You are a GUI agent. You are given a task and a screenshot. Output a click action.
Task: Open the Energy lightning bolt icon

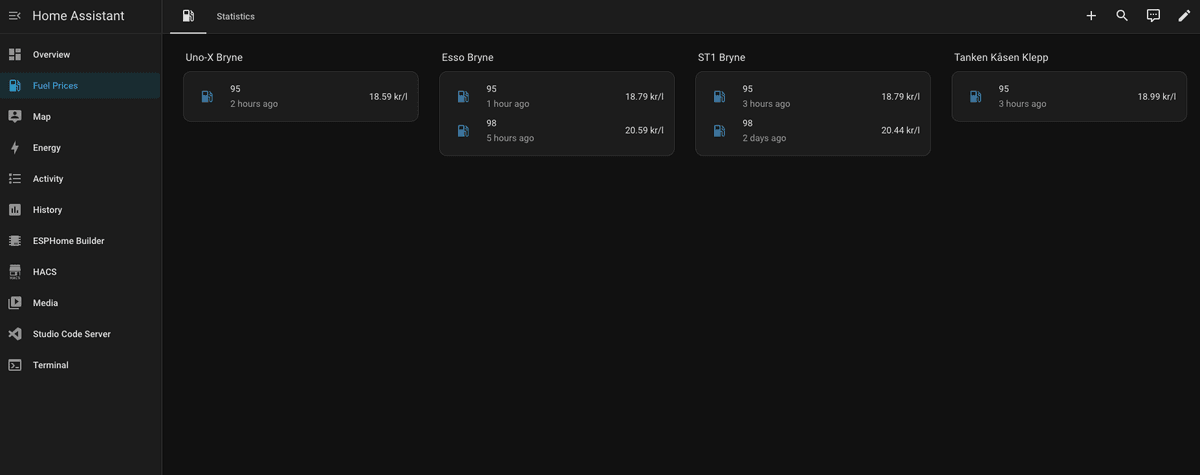click(15, 147)
